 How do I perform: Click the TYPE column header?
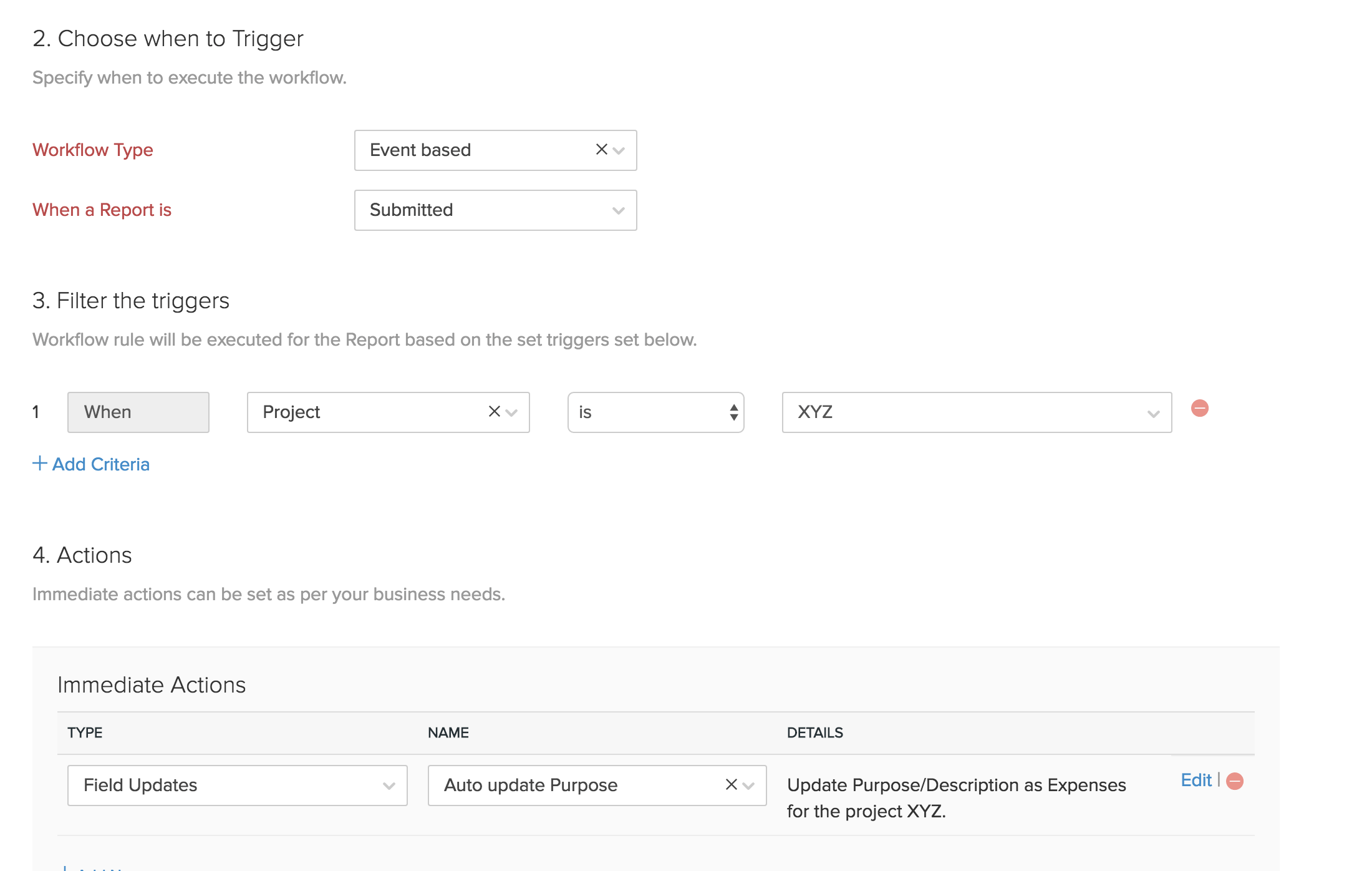tap(85, 732)
